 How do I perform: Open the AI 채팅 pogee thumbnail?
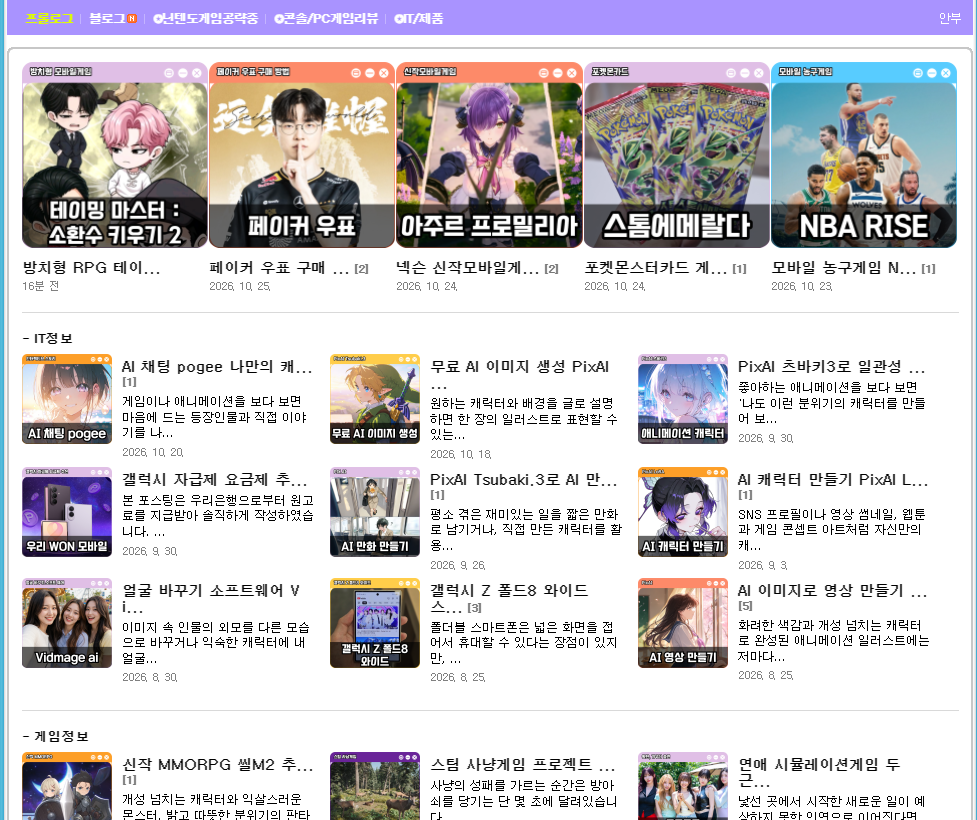pyautogui.click(x=67, y=399)
